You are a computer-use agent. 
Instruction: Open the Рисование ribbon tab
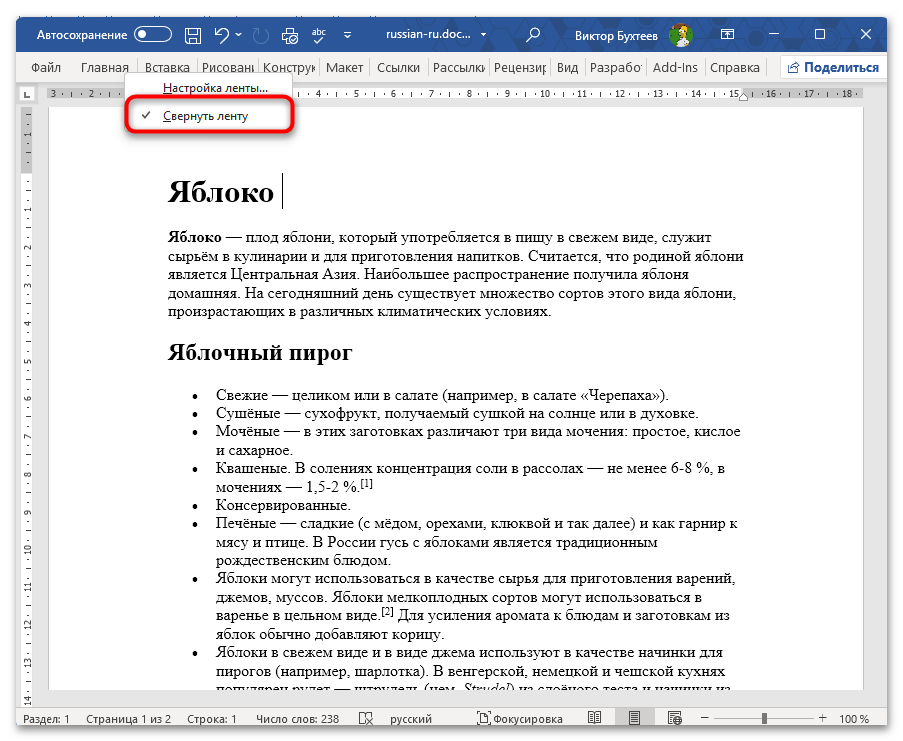[227, 67]
